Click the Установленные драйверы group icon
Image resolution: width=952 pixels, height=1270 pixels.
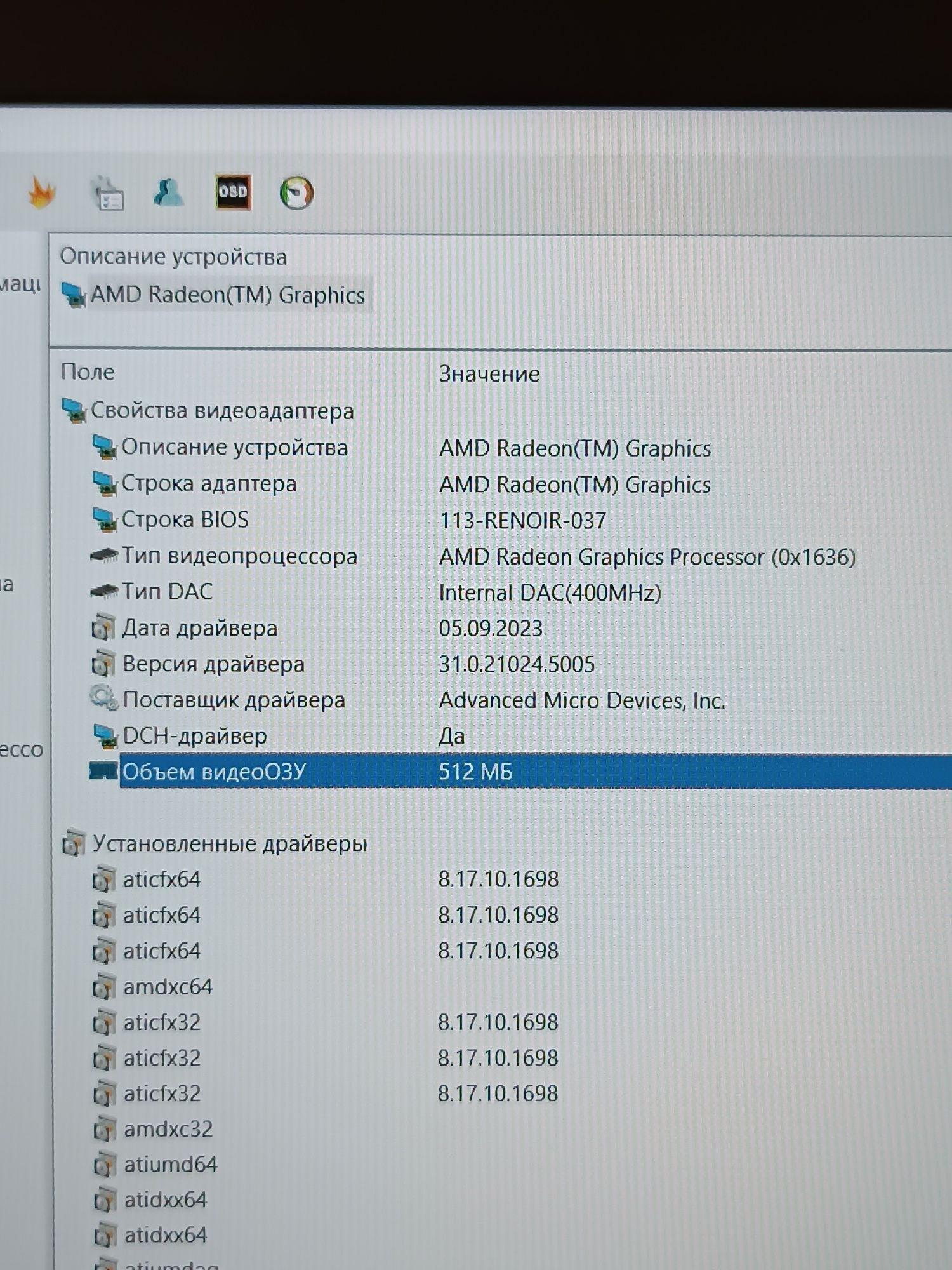[x=74, y=843]
